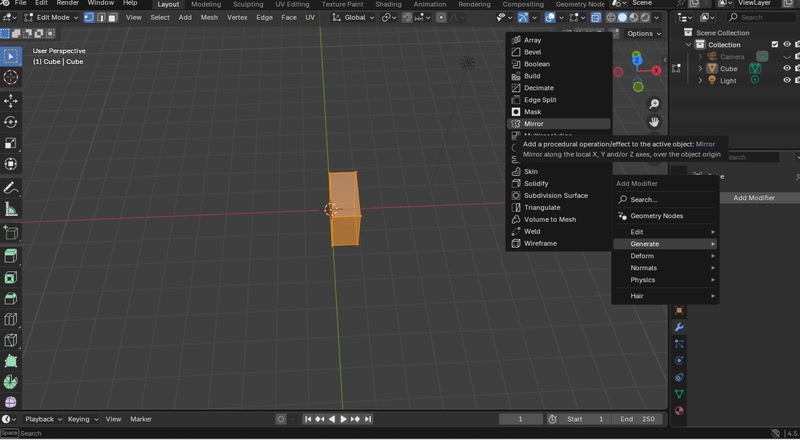Select the Annotate pencil tool
The image size is (800, 440).
tap(11, 188)
